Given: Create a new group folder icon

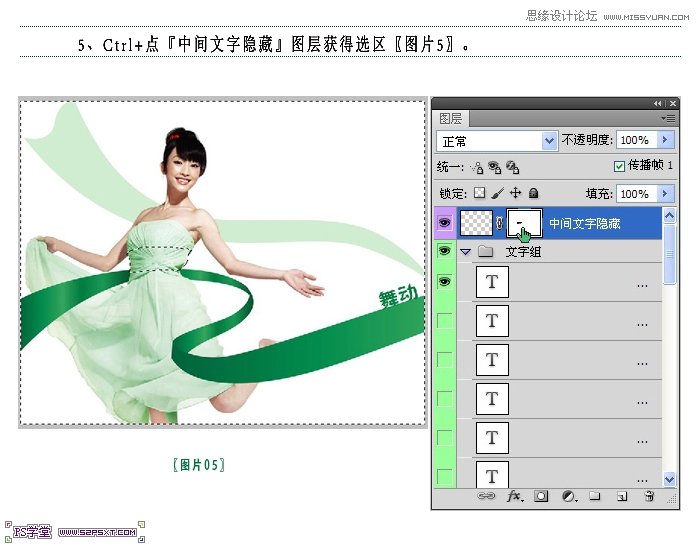Looking at the screenshot, I should (x=594, y=496).
